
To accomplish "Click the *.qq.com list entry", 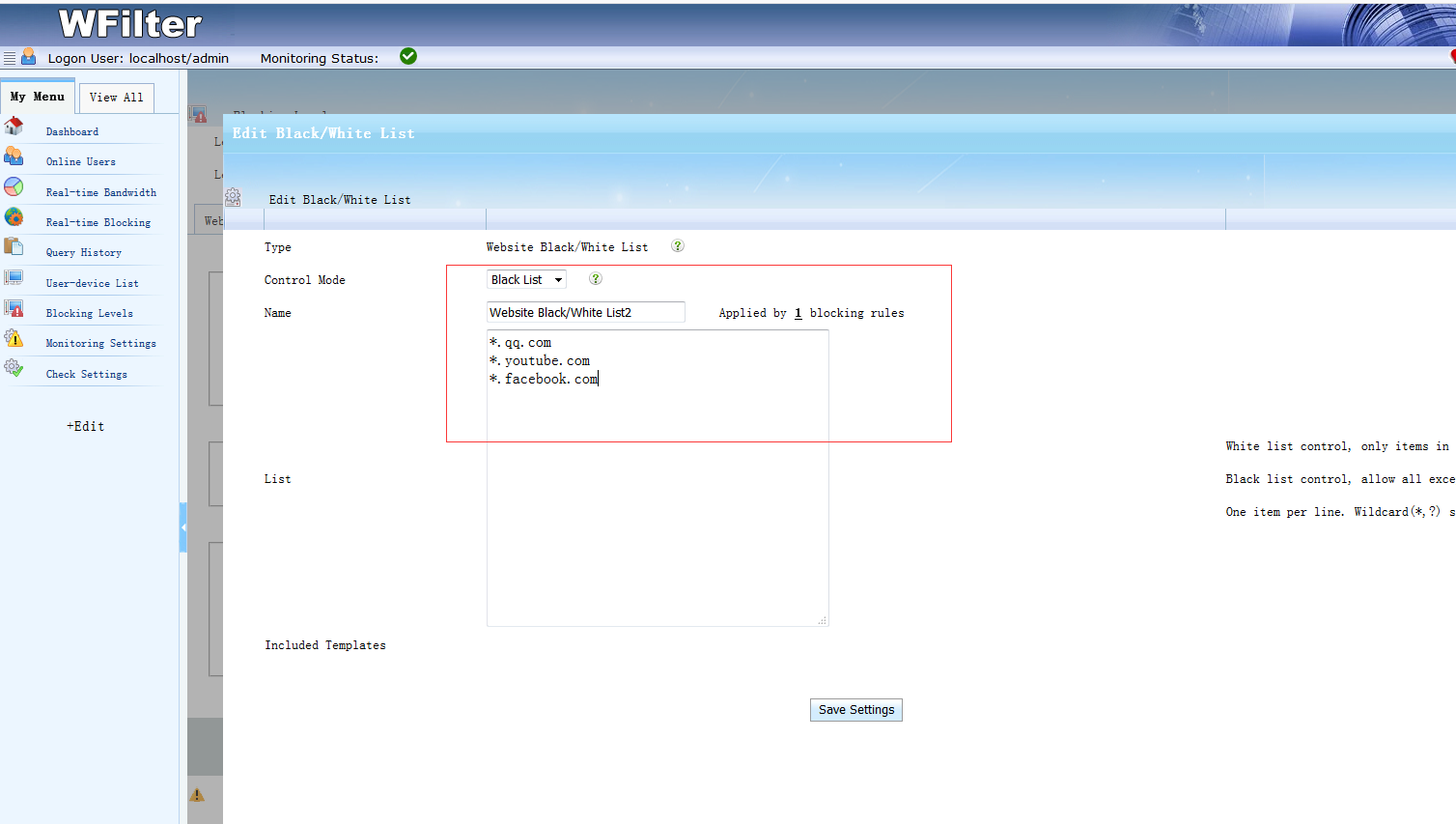I will pos(520,342).
